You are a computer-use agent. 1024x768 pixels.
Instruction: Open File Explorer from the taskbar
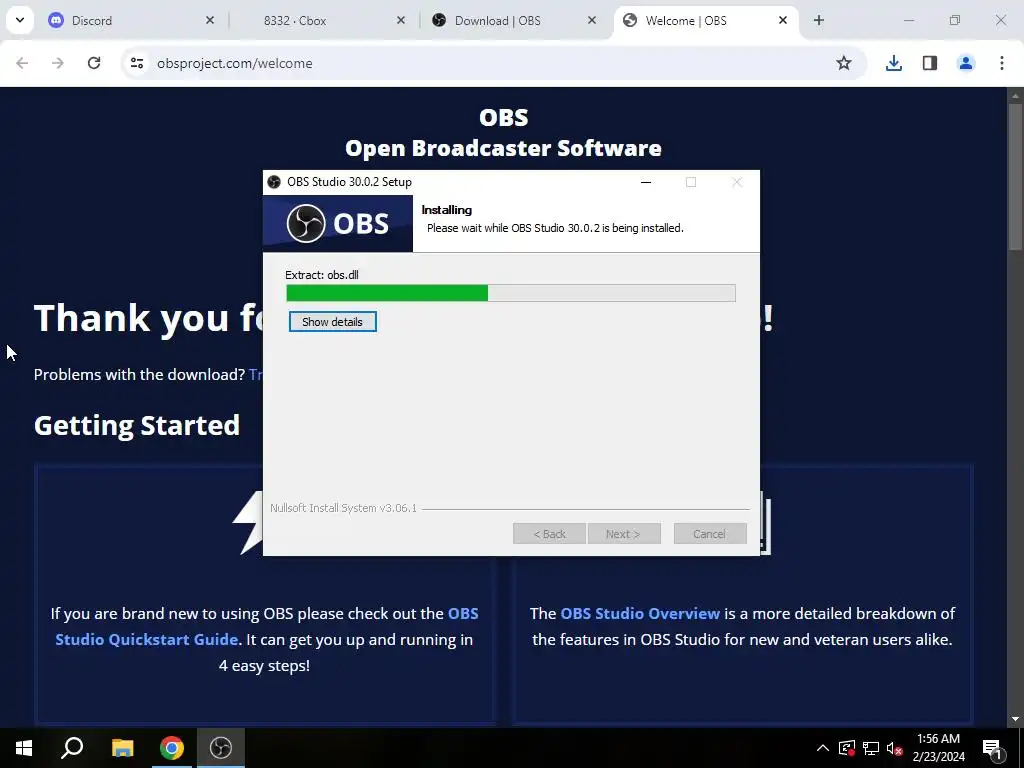122,748
